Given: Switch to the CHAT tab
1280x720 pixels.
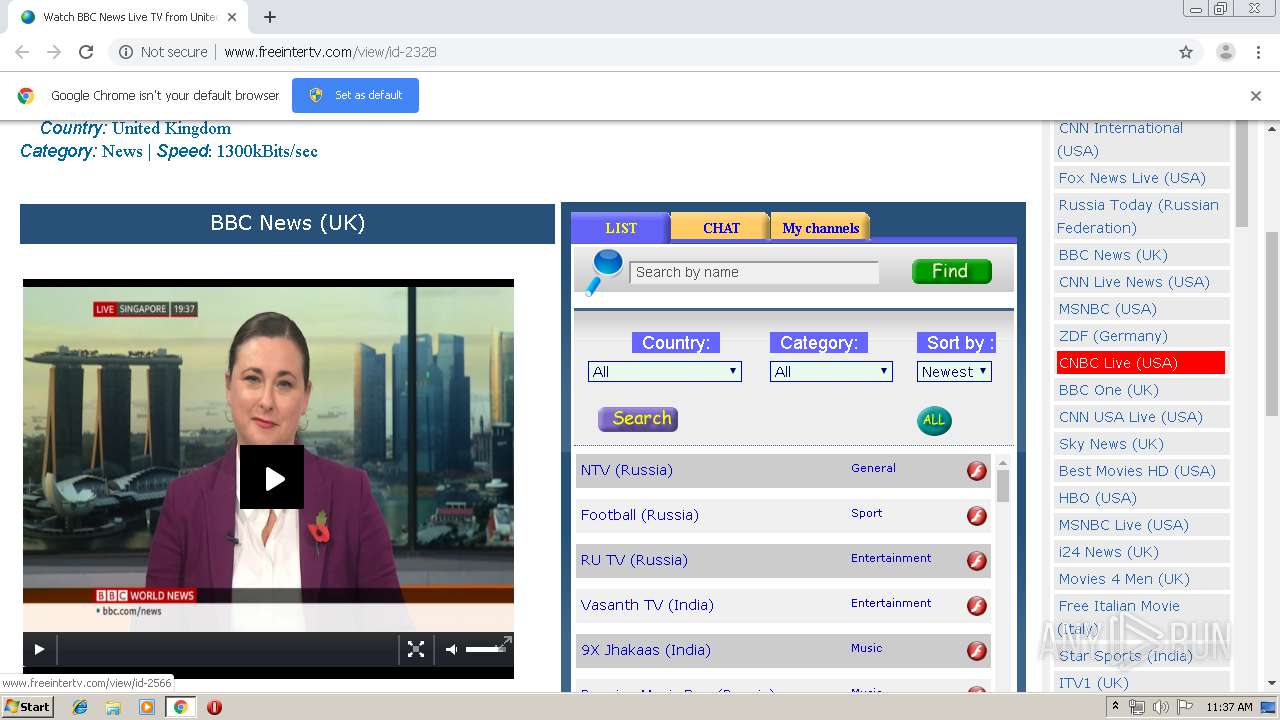Looking at the screenshot, I should click(x=720, y=228).
